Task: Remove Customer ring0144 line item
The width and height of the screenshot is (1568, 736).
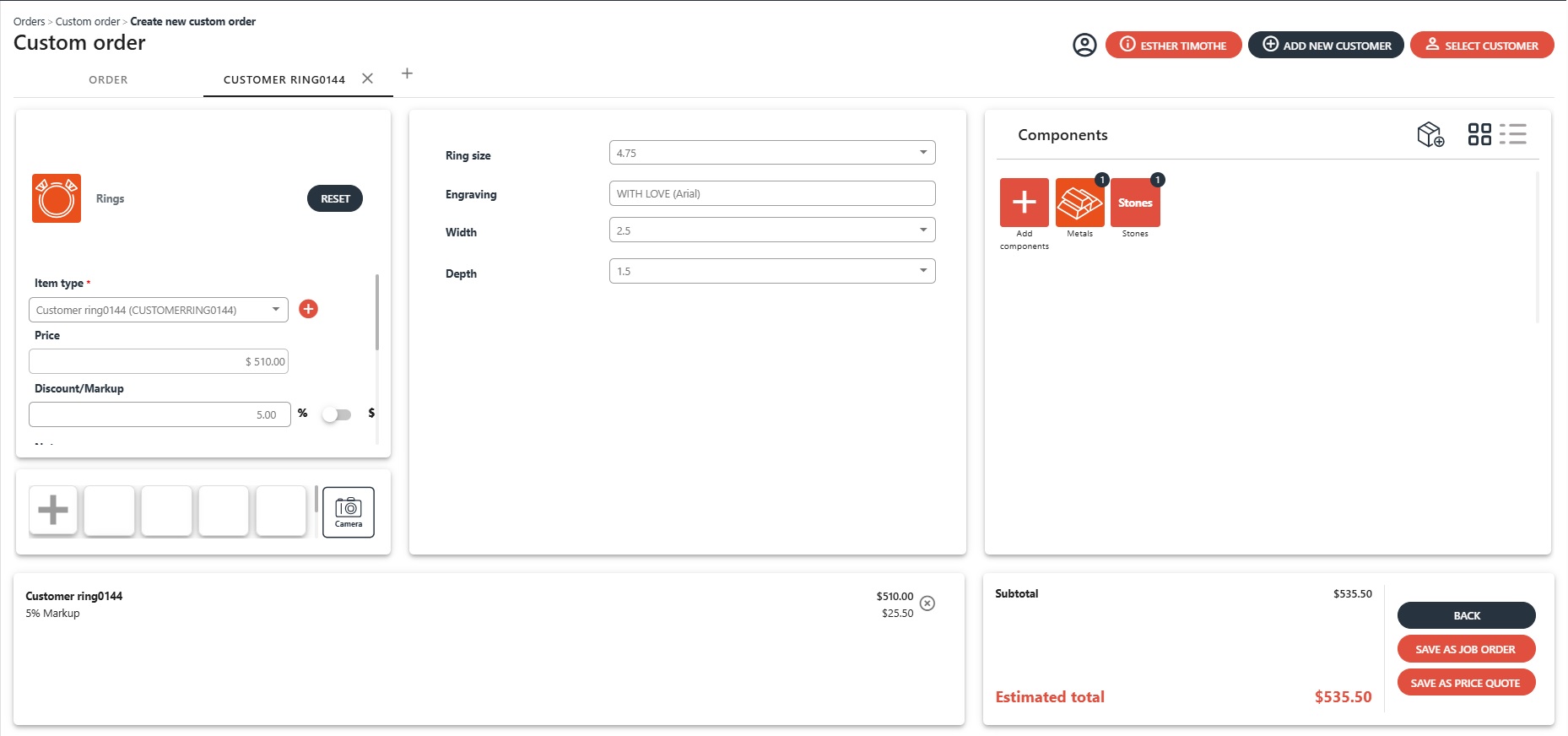Action: pyautogui.click(x=927, y=603)
